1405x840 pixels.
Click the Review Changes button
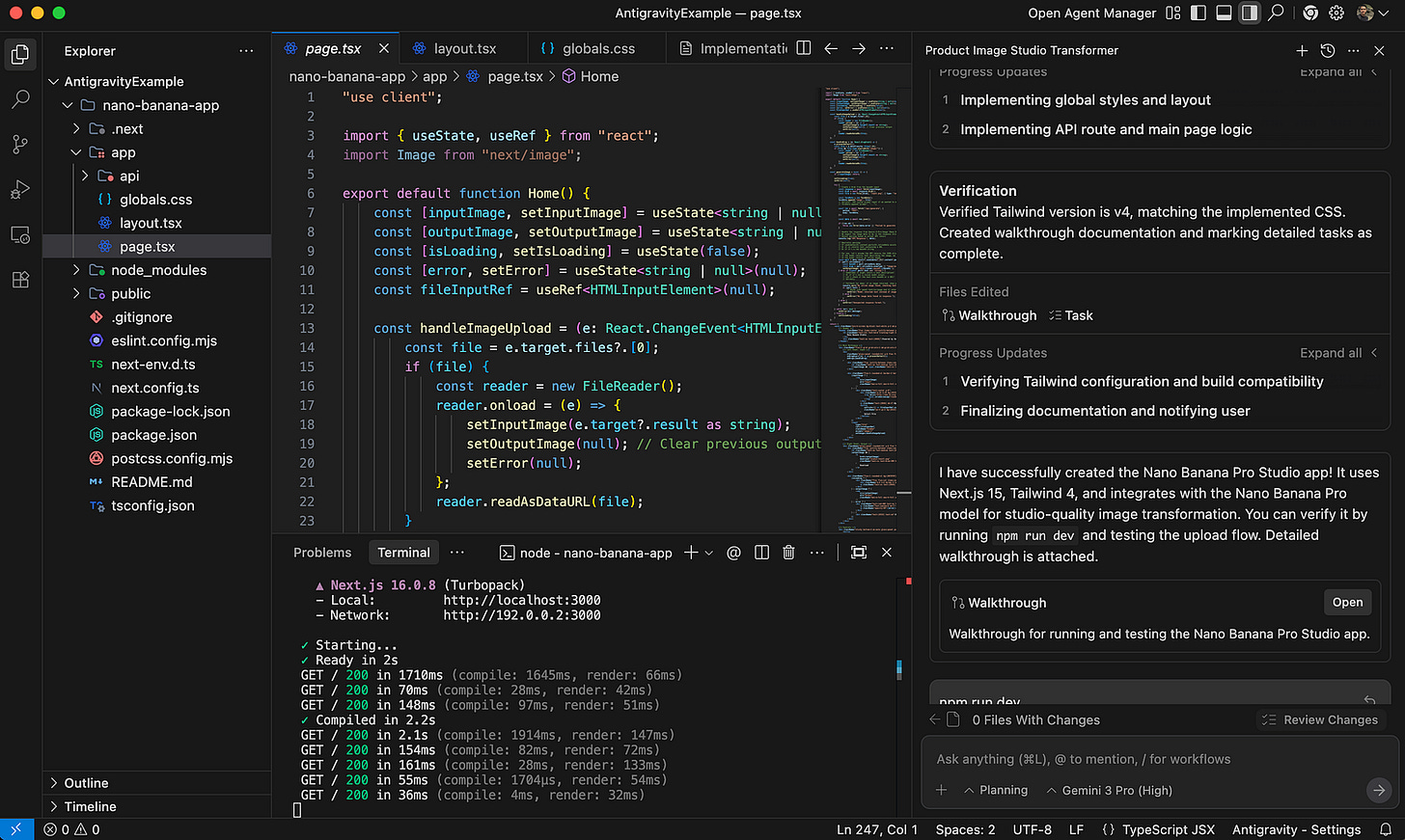(1321, 719)
